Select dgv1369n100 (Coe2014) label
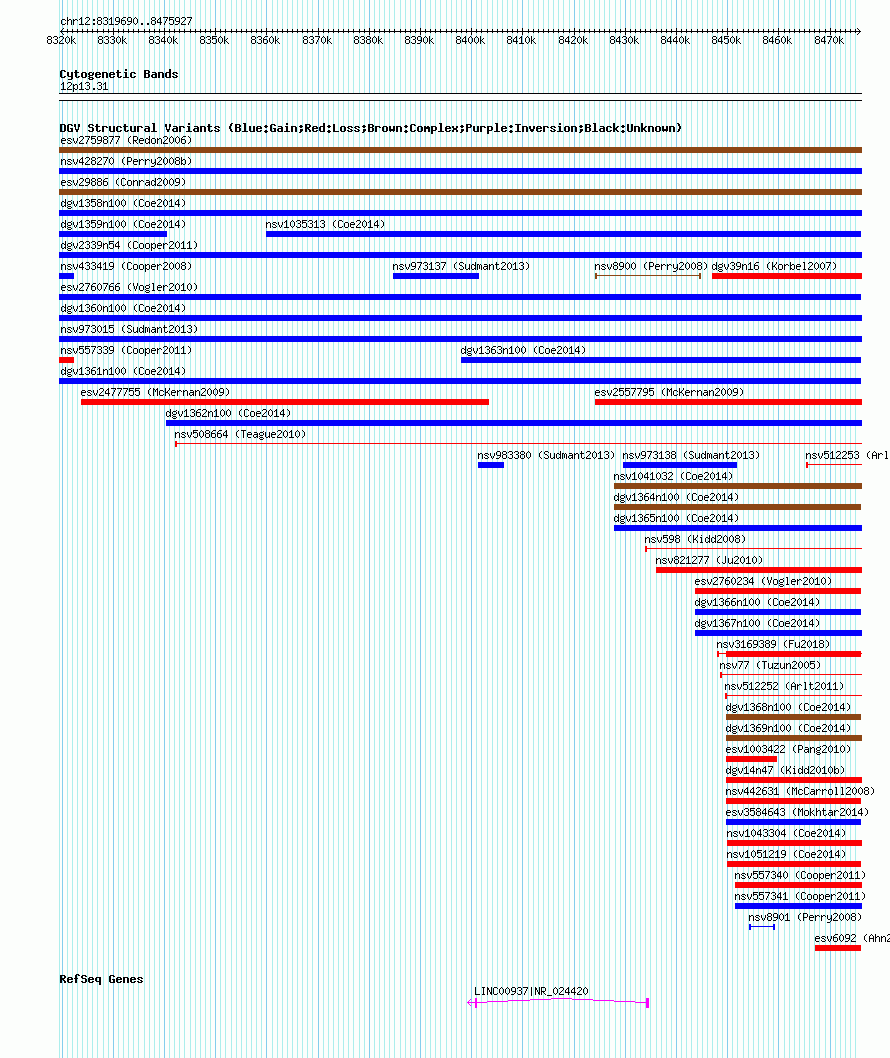 [x=788, y=727]
